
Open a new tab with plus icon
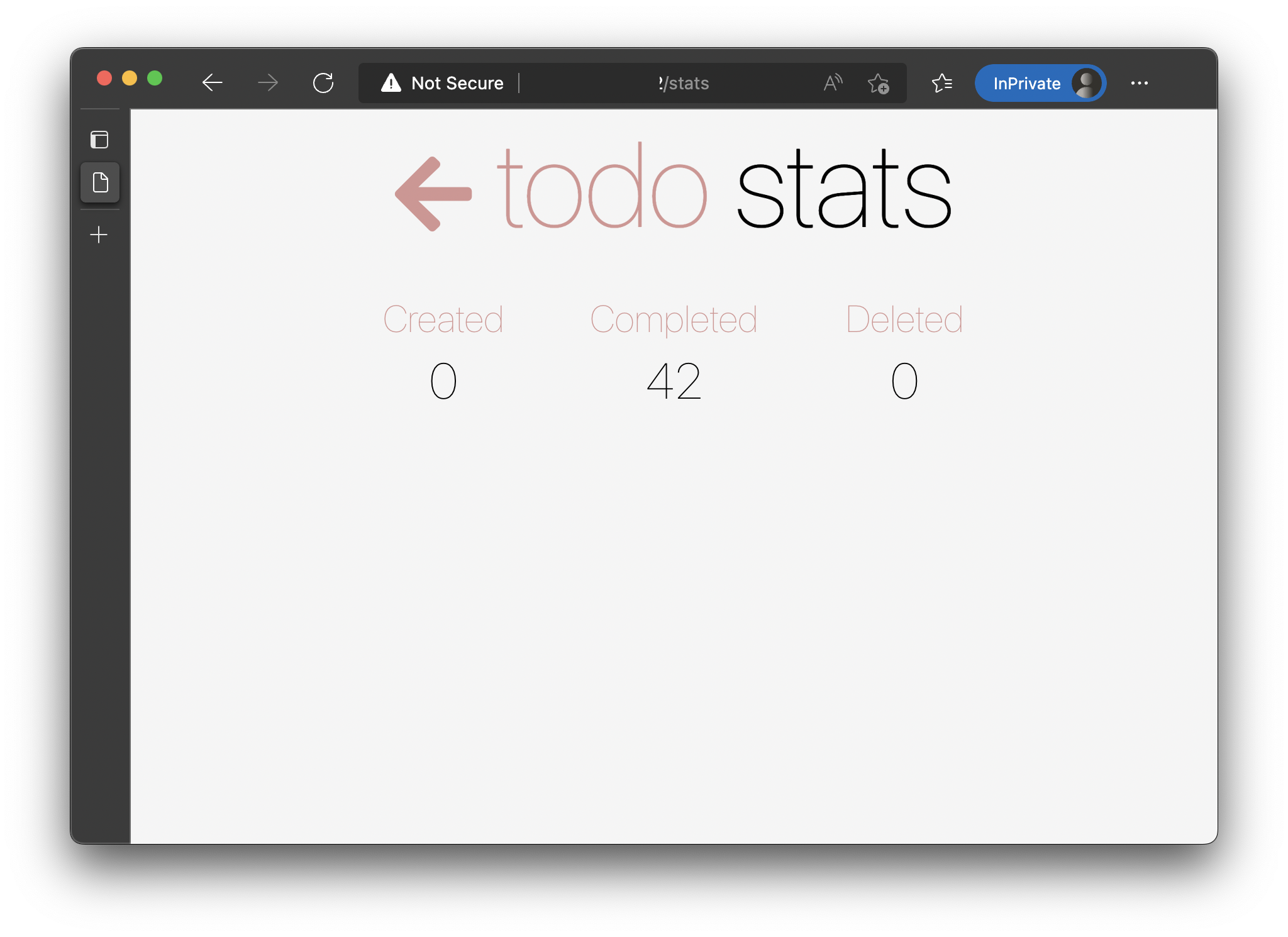(99, 235)
